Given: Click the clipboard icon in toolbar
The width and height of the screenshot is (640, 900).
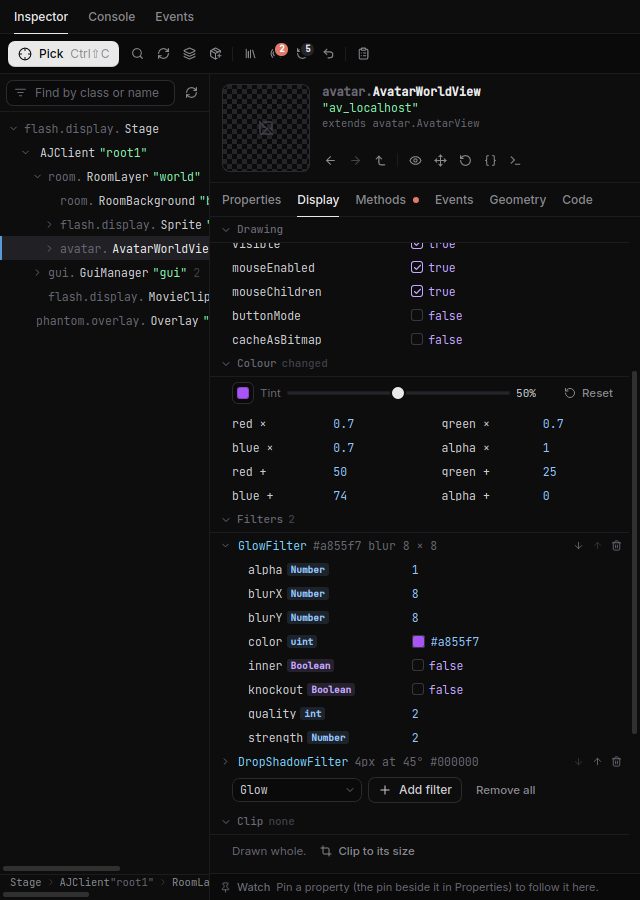Looking at the screenshot, I should [363, 54].
